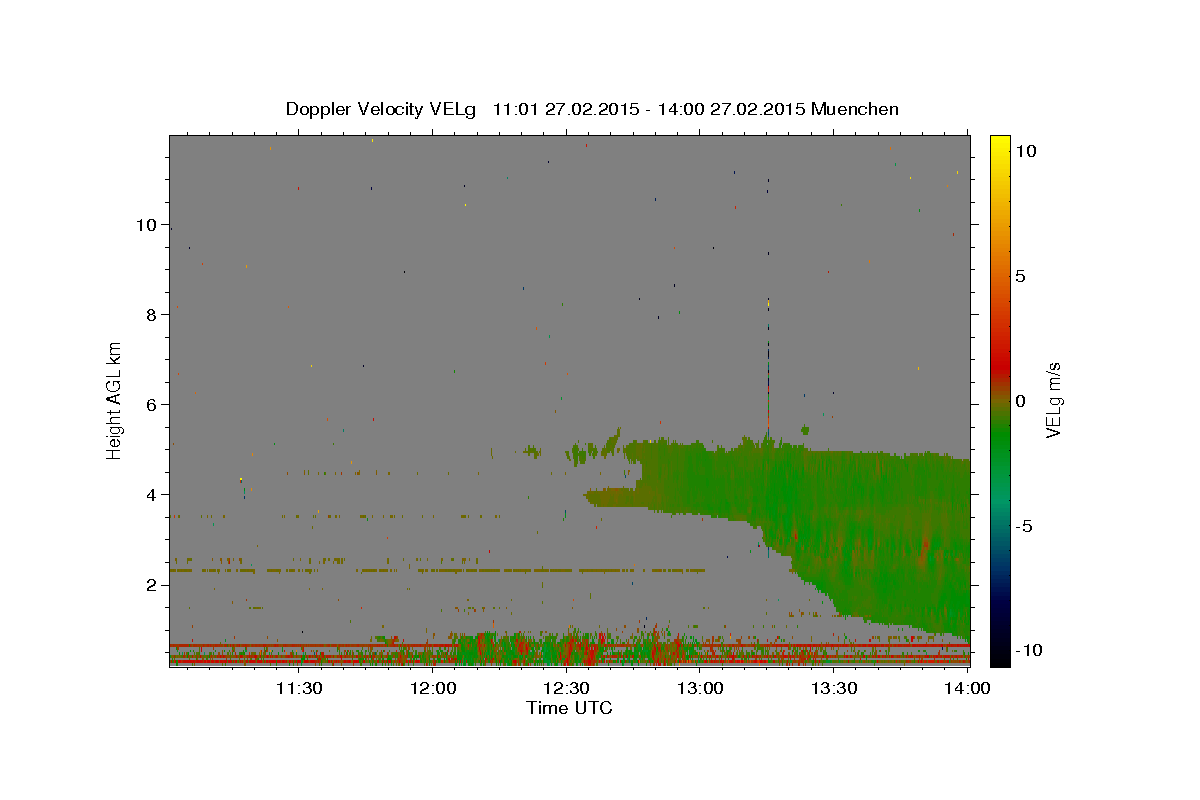
Task: Click the 12:30 time tick label
Action: pos(567,688)
